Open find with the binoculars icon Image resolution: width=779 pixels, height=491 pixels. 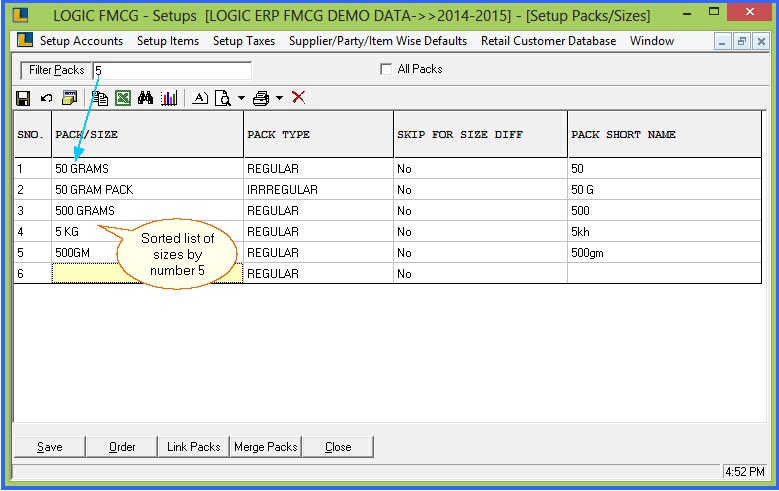click(x=146, y=98)
